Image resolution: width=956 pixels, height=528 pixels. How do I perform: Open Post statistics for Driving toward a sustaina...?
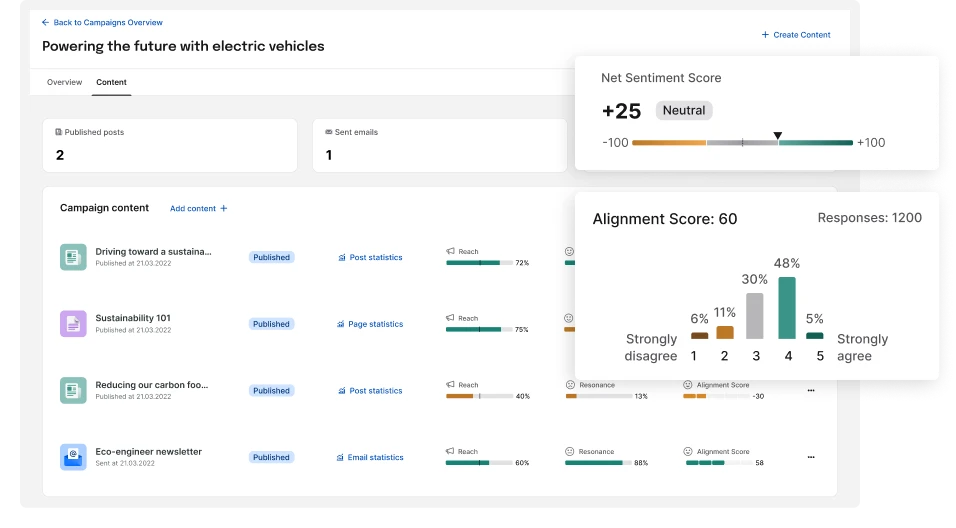[x=371, y=257]
